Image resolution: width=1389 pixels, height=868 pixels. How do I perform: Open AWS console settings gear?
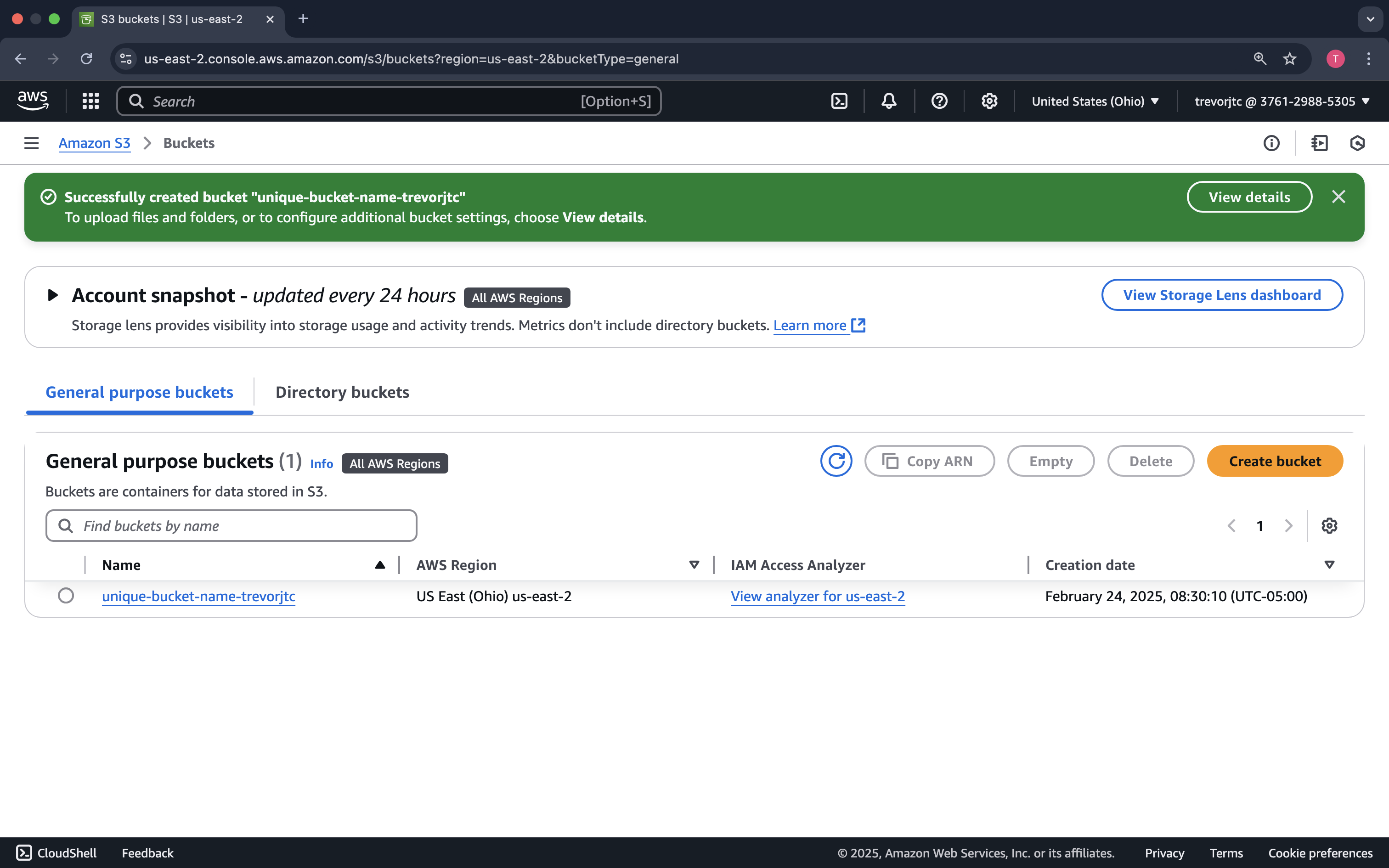pyautogui.click(x=989, y=101)
